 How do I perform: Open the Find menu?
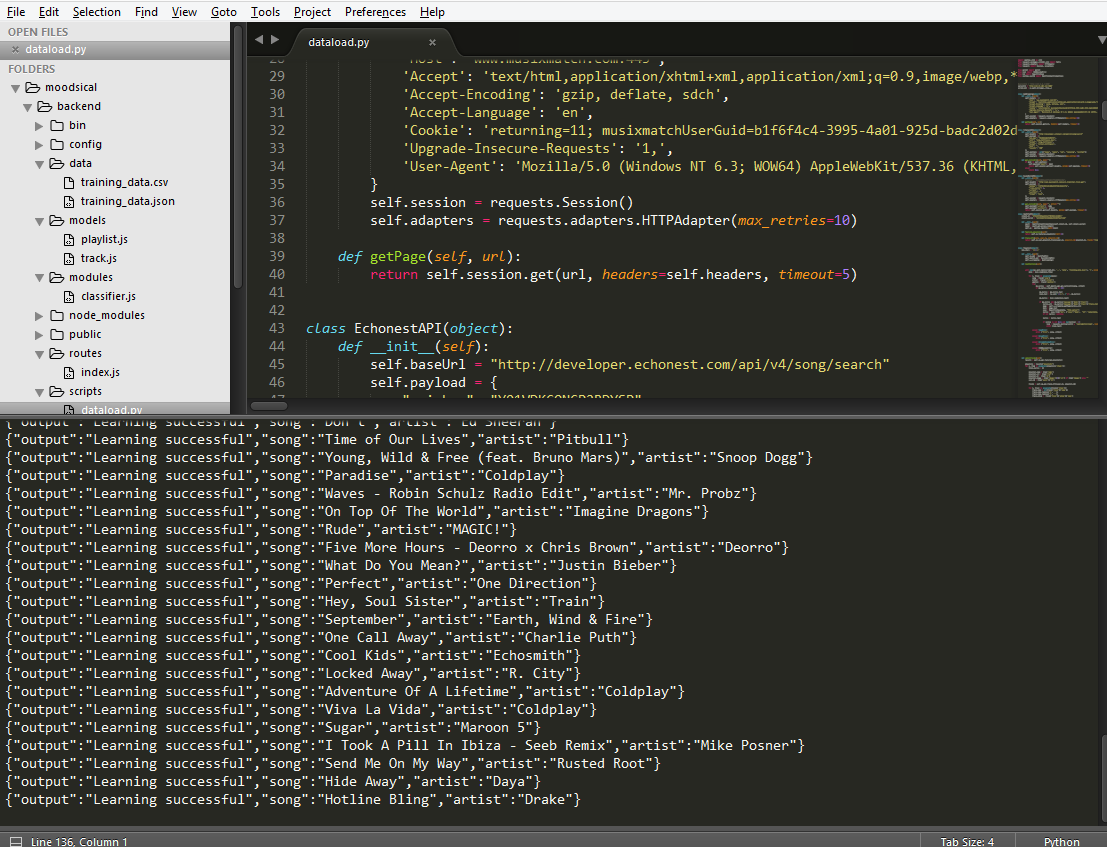[x=146, y=12]
